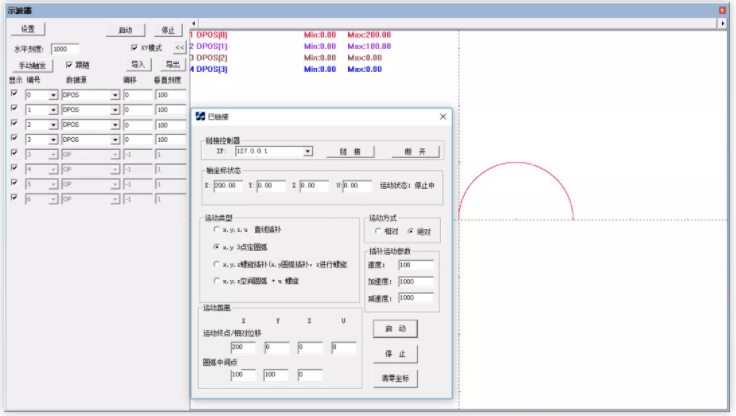Uncheck the display checkbox for channel row 0
Viewport: 736px width, 416px height.
coord(14,93)
